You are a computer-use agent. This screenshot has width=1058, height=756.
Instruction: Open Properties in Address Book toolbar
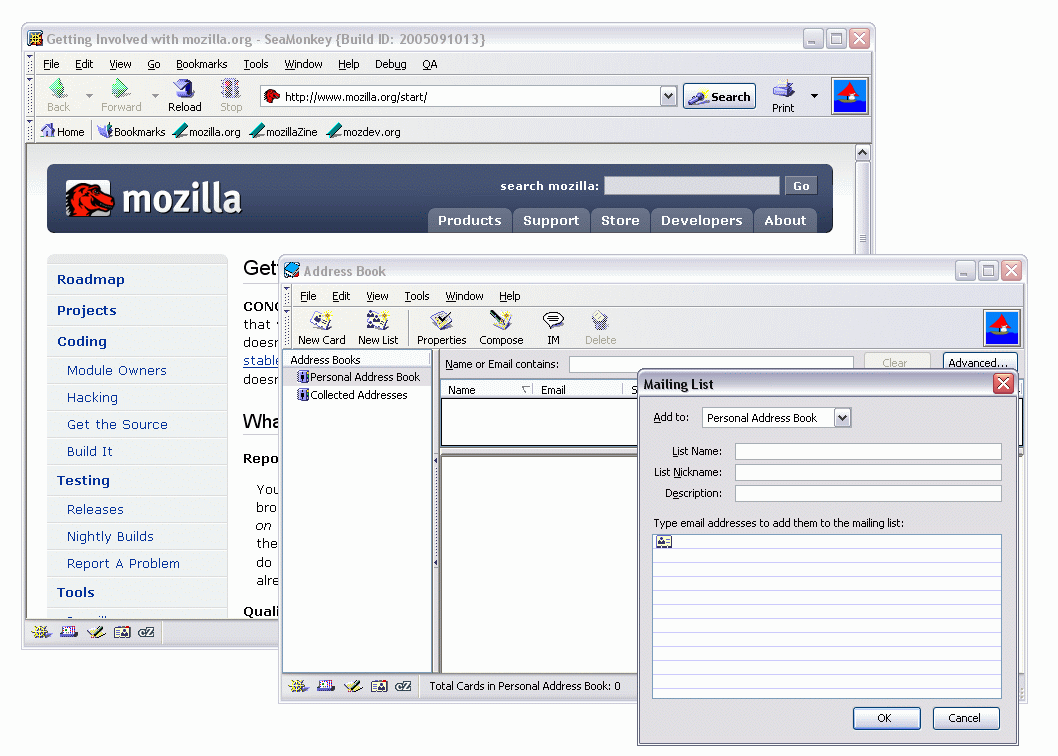tap(441, 328)
